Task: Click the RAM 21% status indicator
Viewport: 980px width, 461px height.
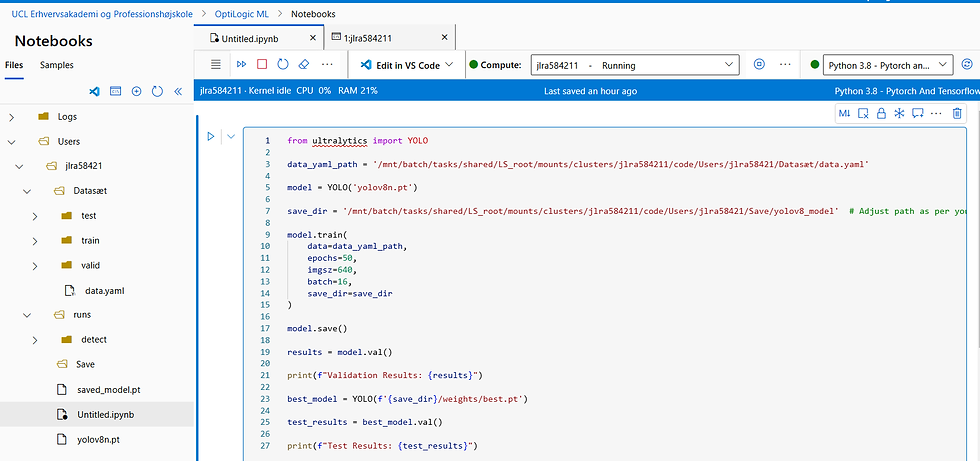Action: point(358,91)
